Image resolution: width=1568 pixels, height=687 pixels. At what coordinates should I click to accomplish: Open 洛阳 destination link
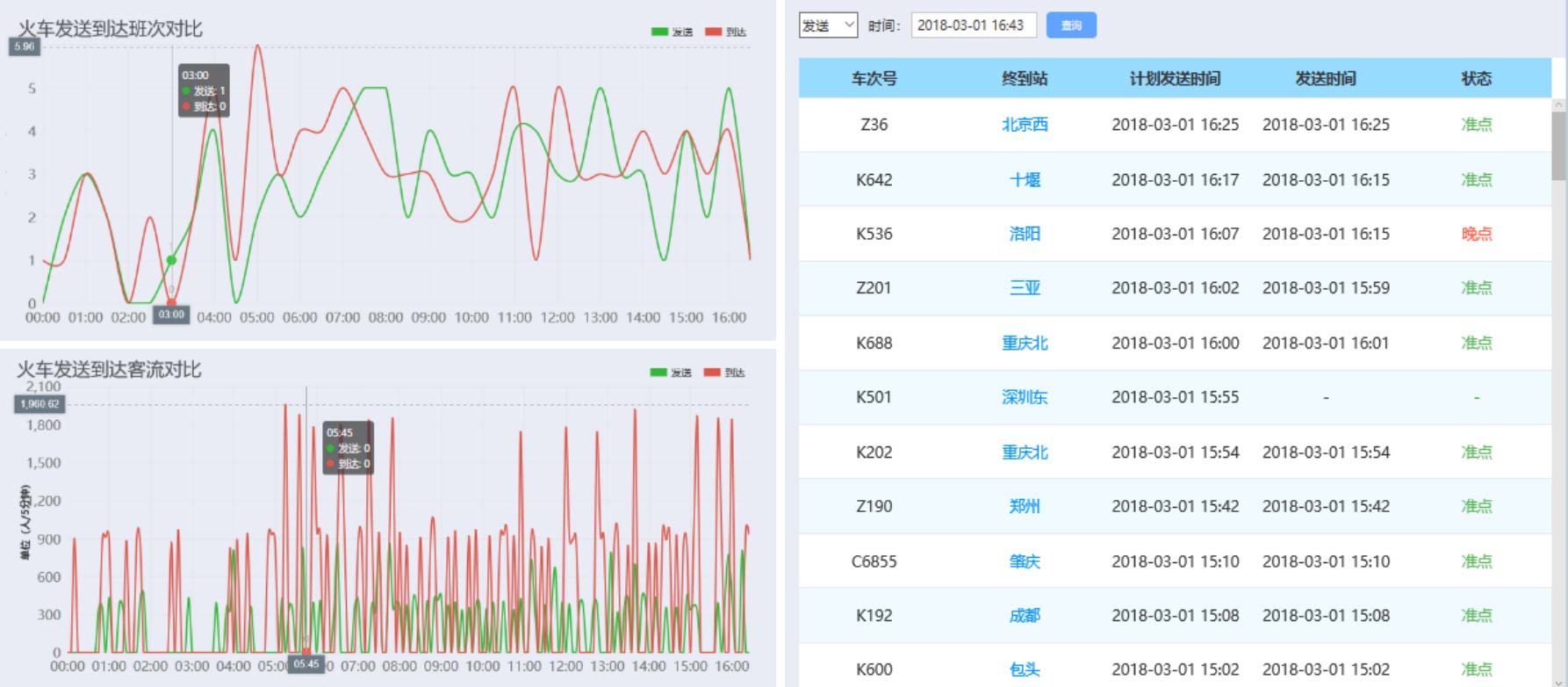tap(1025, 234)
